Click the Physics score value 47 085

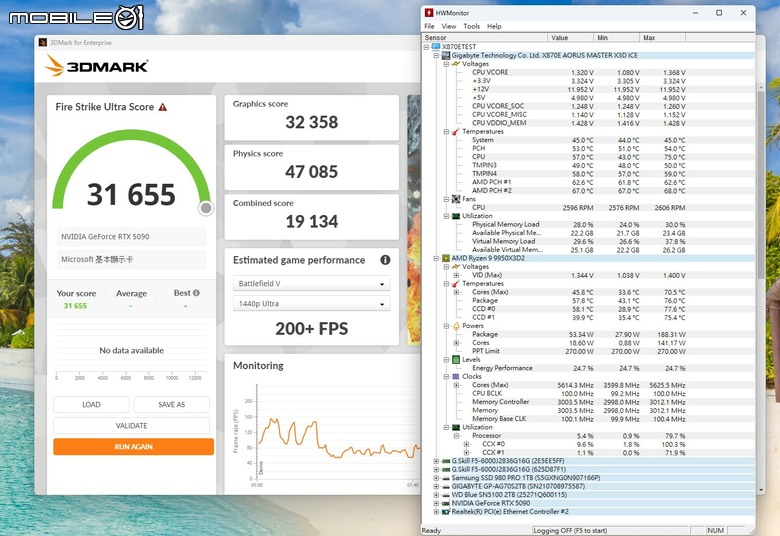pos(311,172)
